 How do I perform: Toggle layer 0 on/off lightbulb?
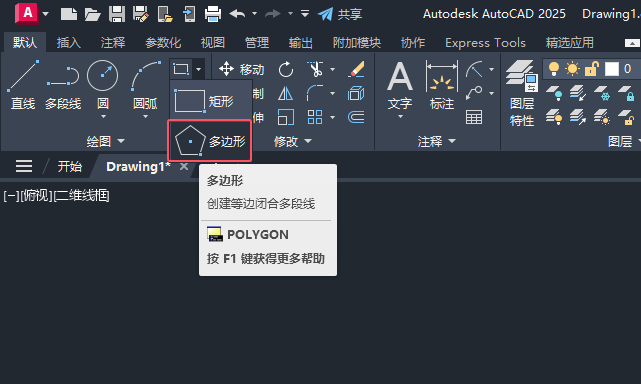[554, 69]
